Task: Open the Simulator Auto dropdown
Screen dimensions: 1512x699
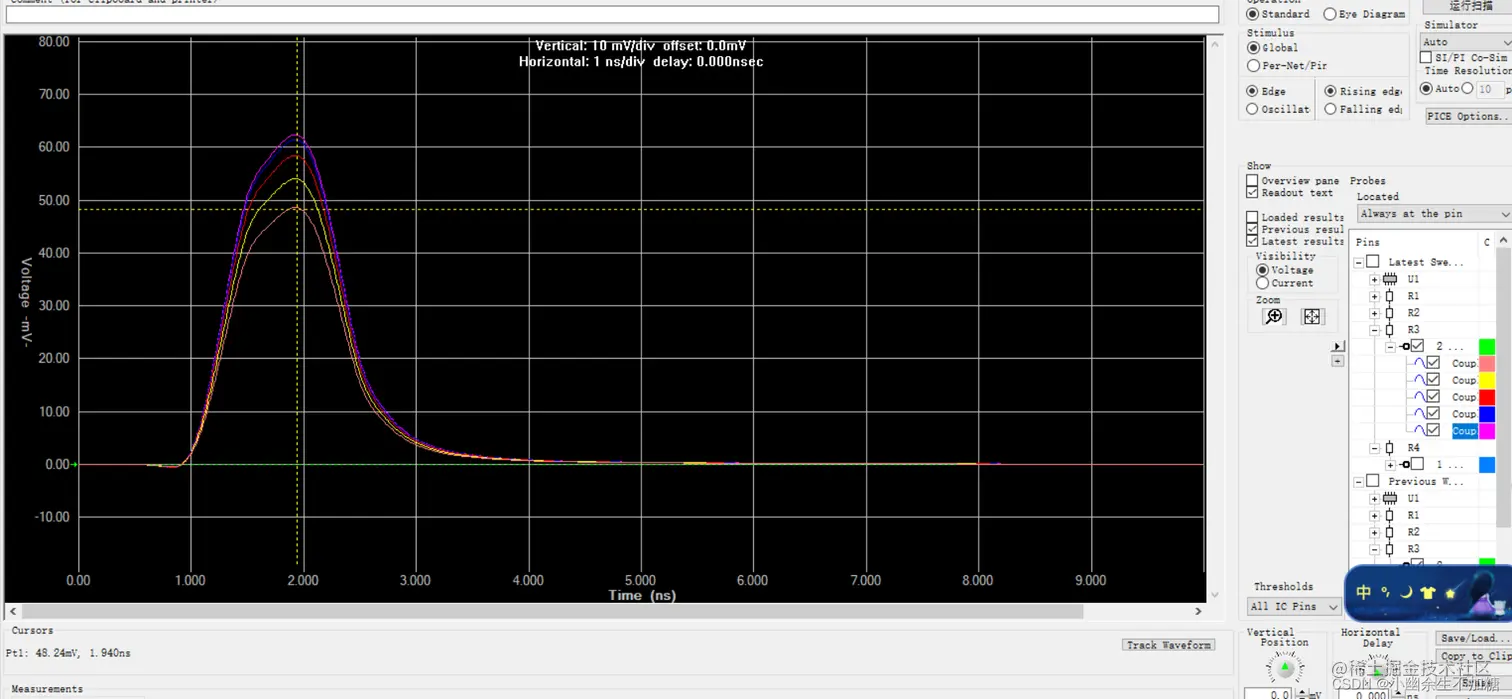Action: coord(1466,42)
